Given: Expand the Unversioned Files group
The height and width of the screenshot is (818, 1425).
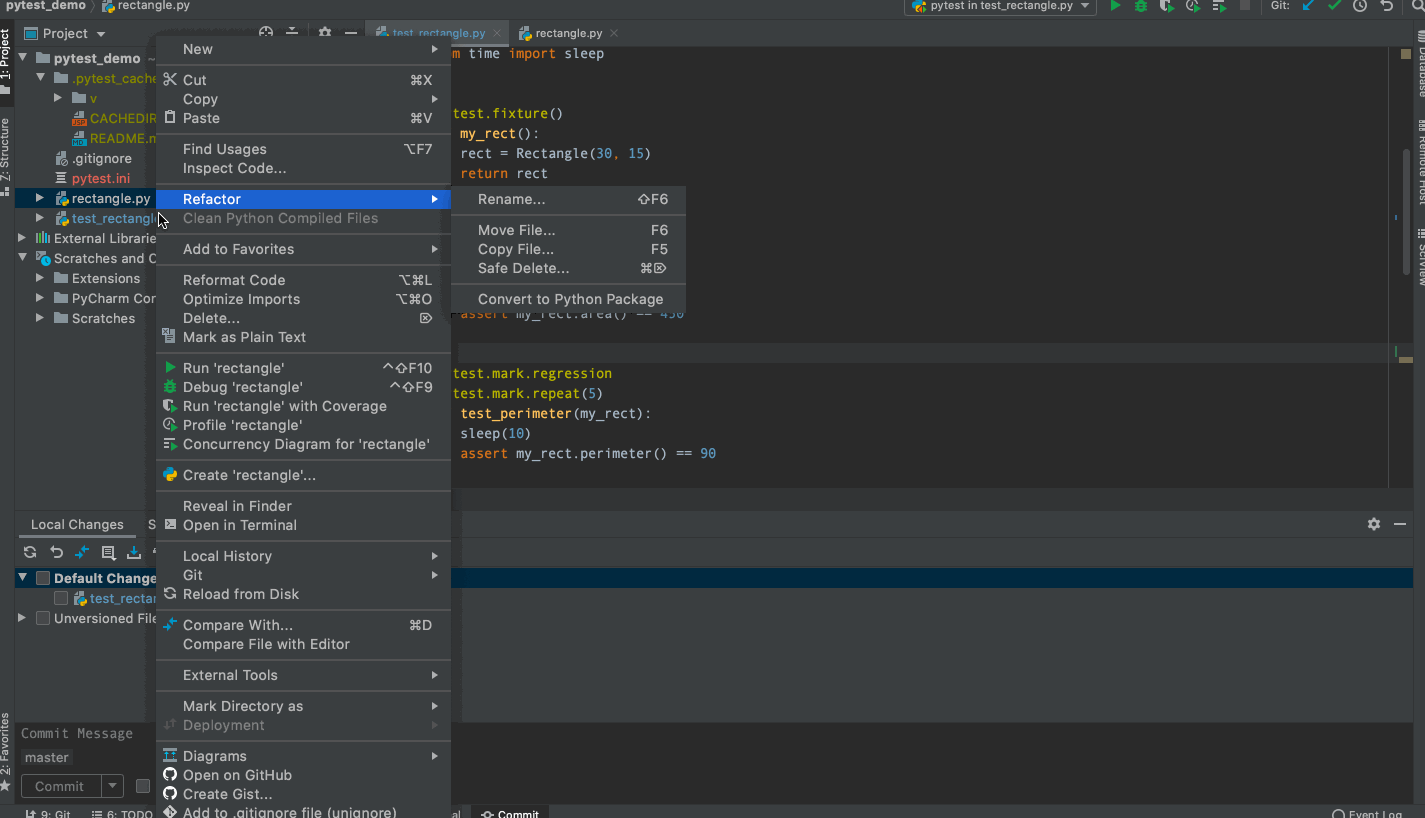Looking at the screenshot, I should point(23,618).
